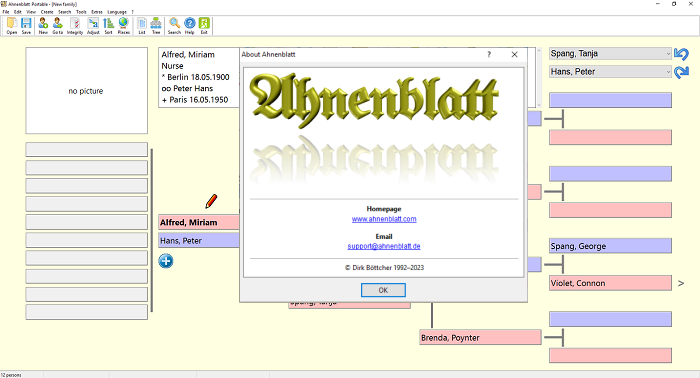Open the Tools menu
Viewport: 700px width, 378px height.
pyautogui.click(x=81, y=12)
